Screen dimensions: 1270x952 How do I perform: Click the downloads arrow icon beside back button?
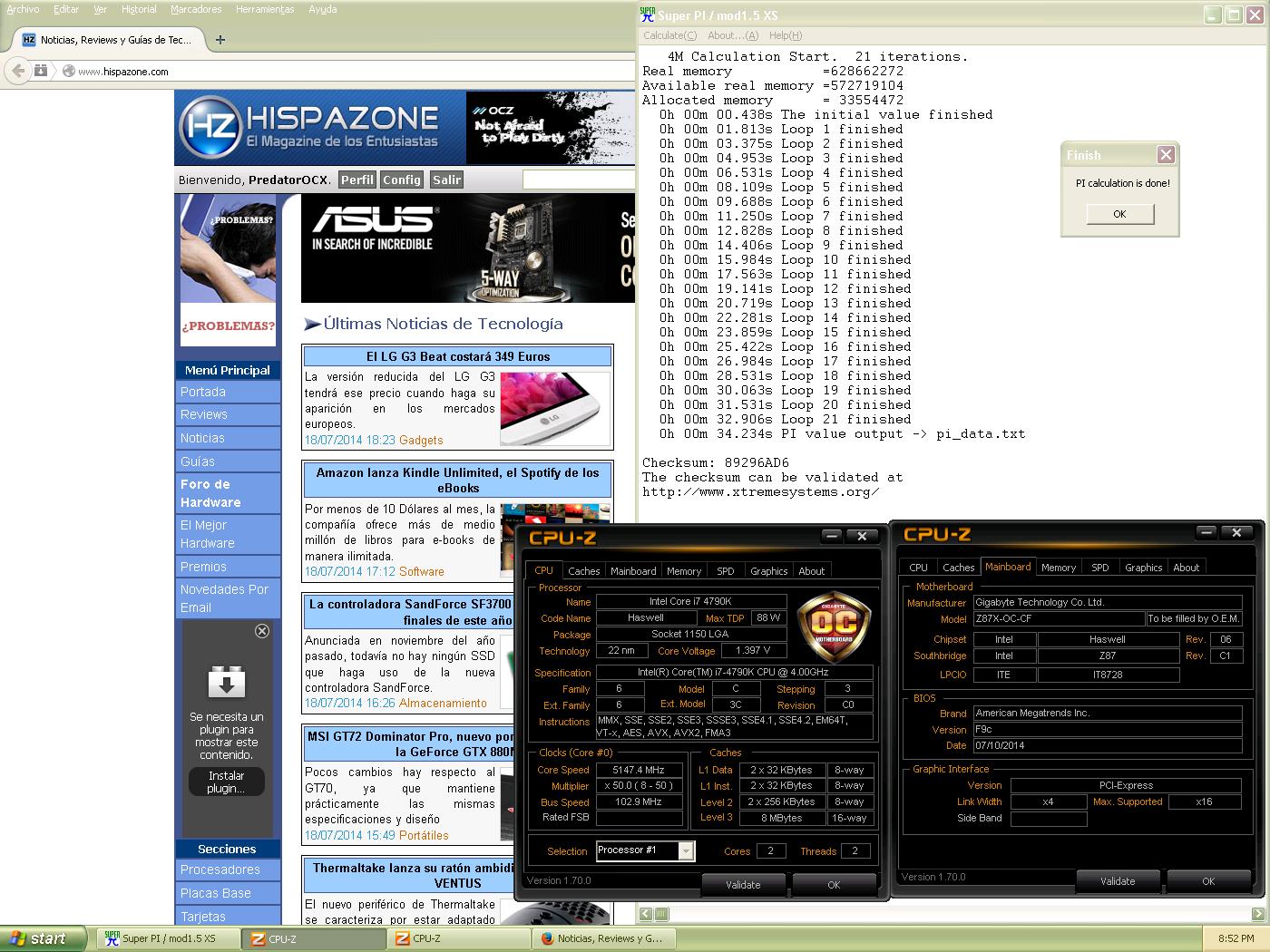pos(41,71)
